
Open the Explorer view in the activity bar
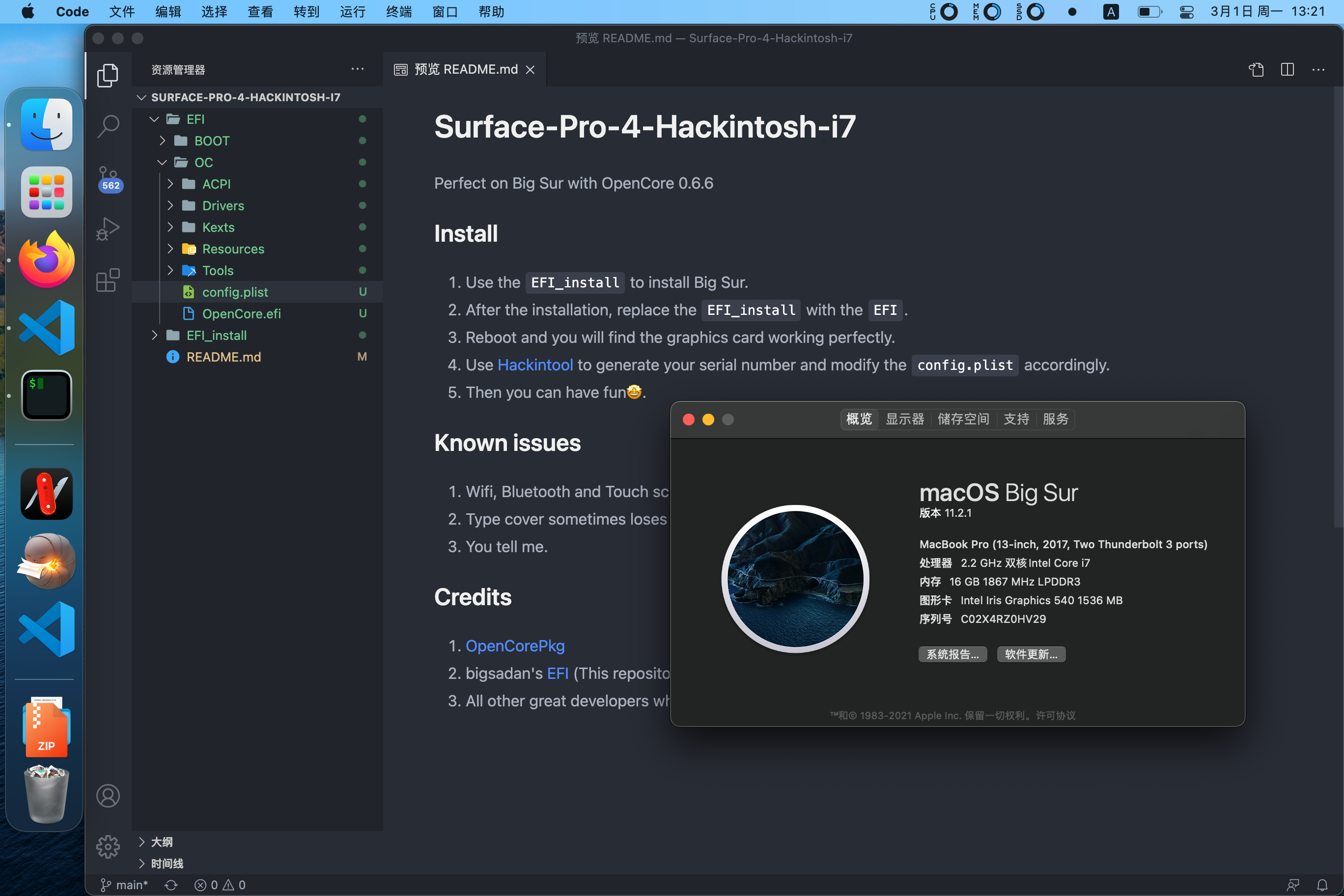tap(108, 75)
